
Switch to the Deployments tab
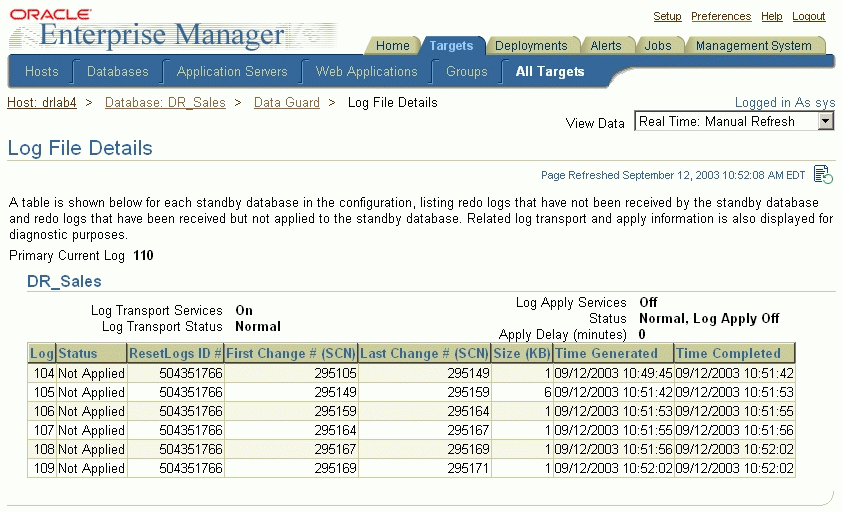click(531, 46)
